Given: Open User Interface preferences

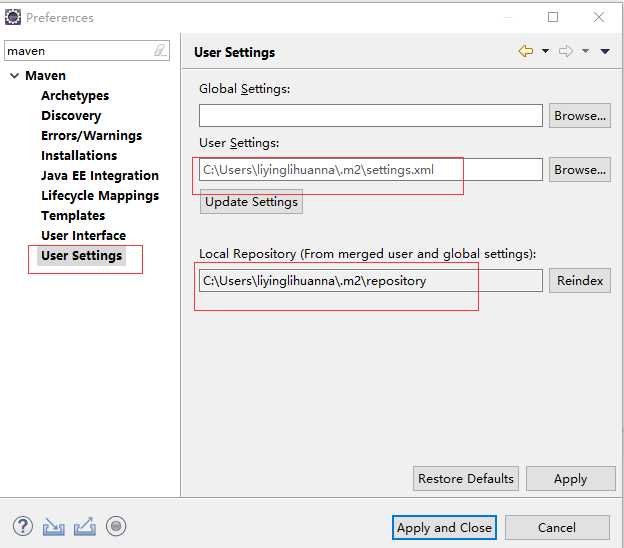Looking at the screenshot, I should tap(84, 235).
